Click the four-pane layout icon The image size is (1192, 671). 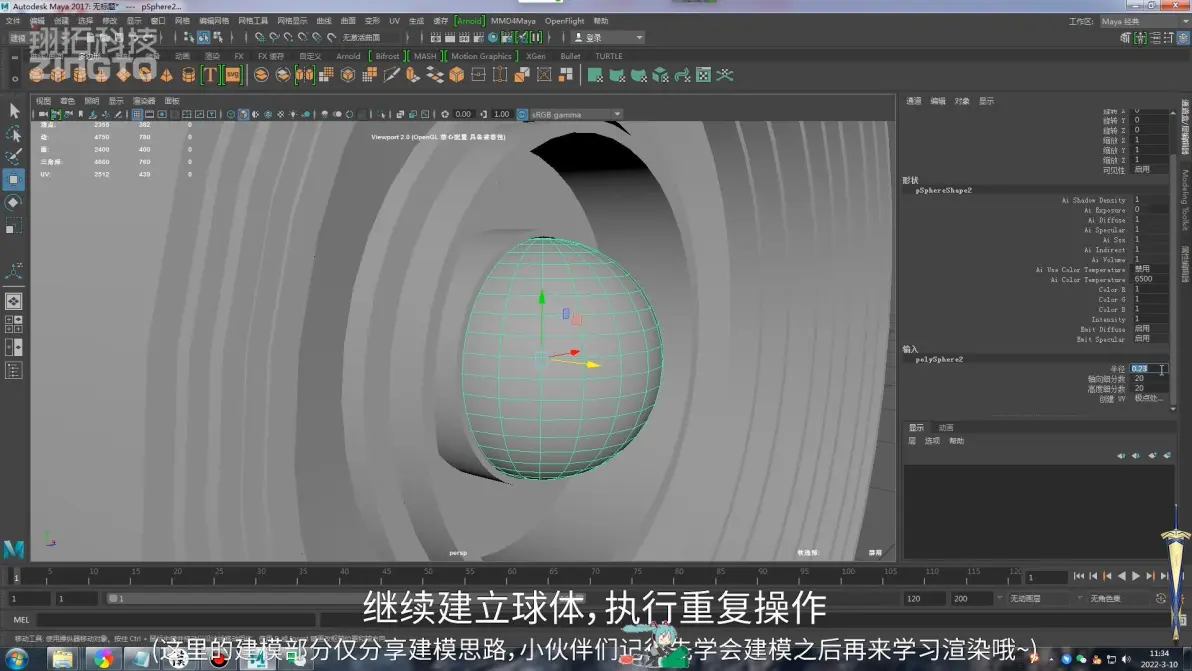coord(14,324)
